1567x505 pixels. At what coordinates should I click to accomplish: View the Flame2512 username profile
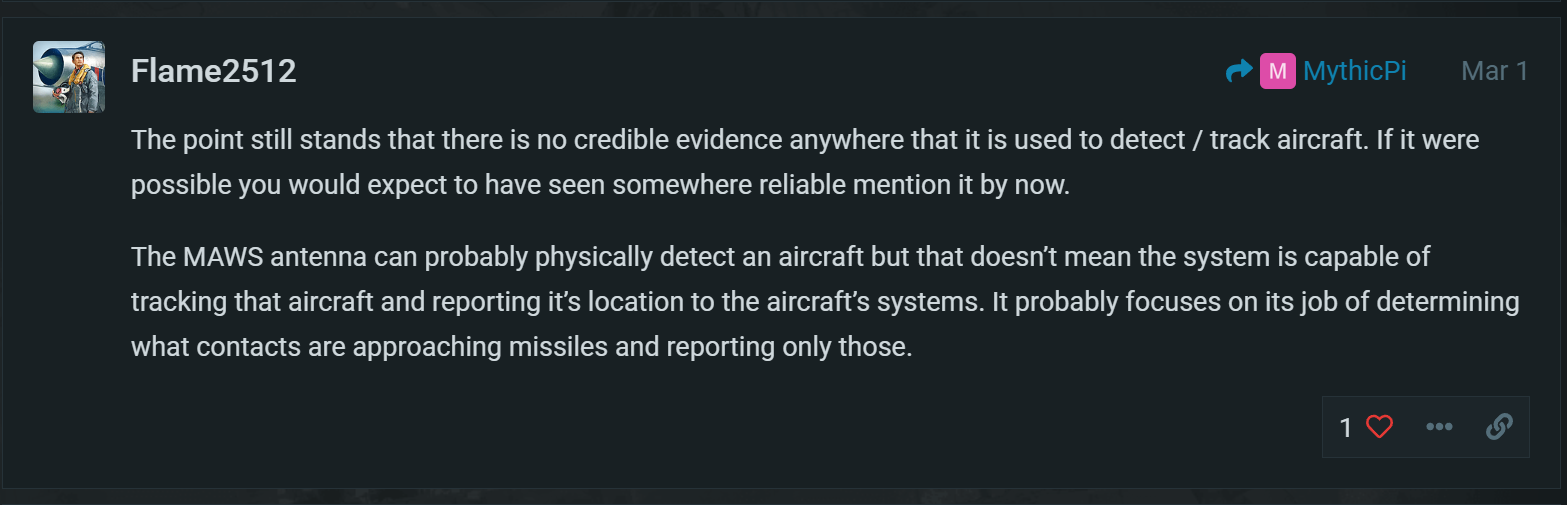coord(213,72)
